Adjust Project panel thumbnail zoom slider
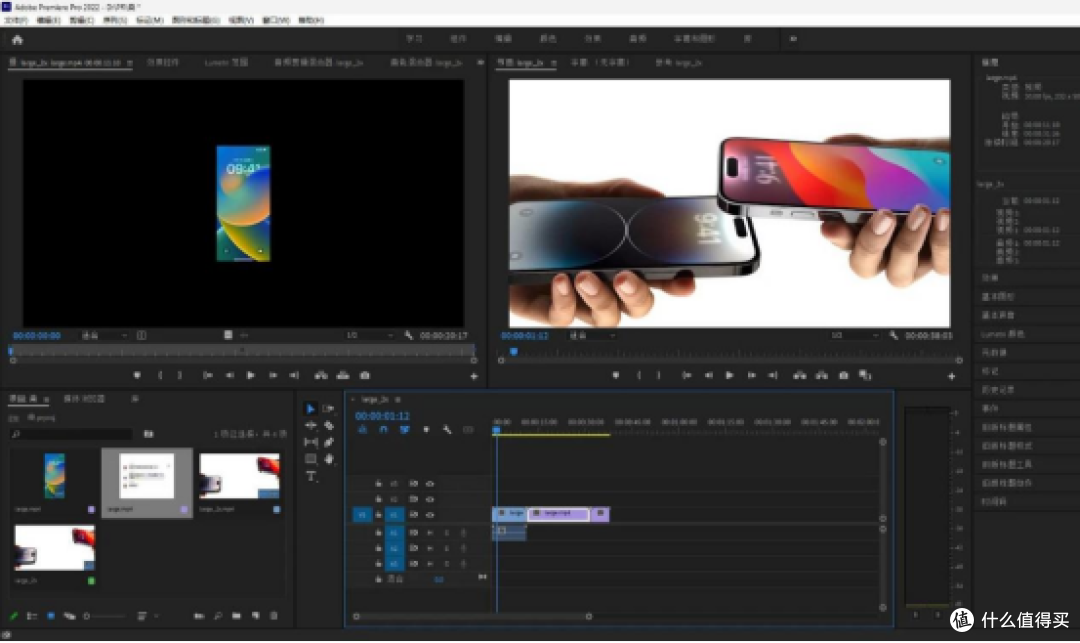Image resolution: width=1080 pixels, height=643 pixels. [105, 616]
